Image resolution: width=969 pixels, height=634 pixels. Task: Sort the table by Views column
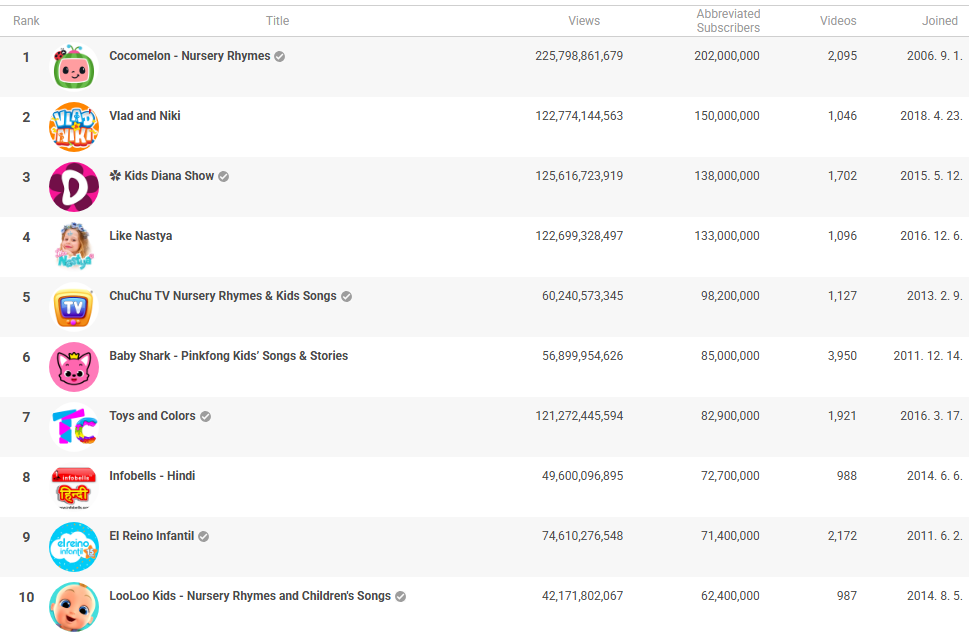click(x=584, y=21)
